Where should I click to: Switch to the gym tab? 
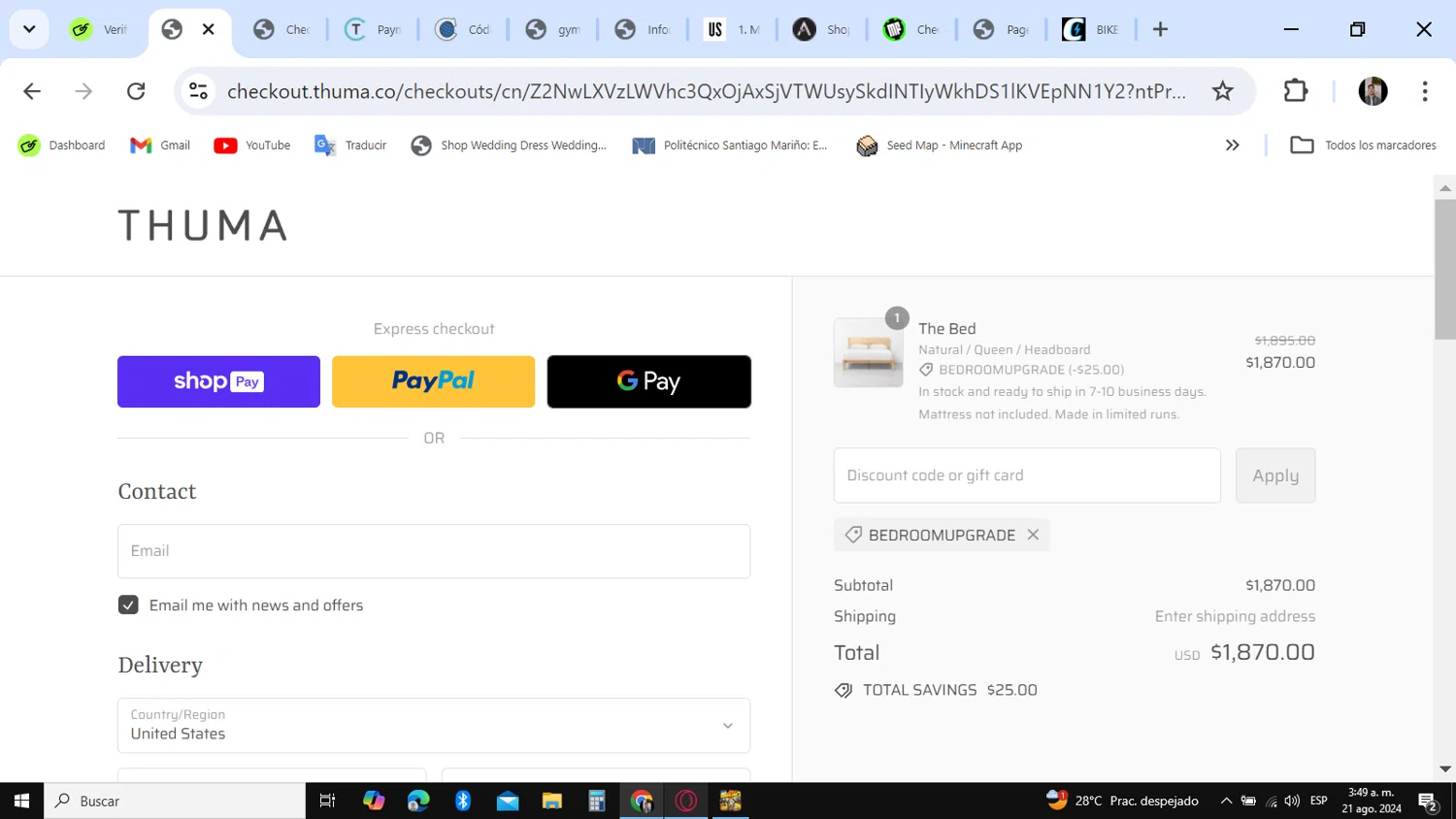coord(553,29)
